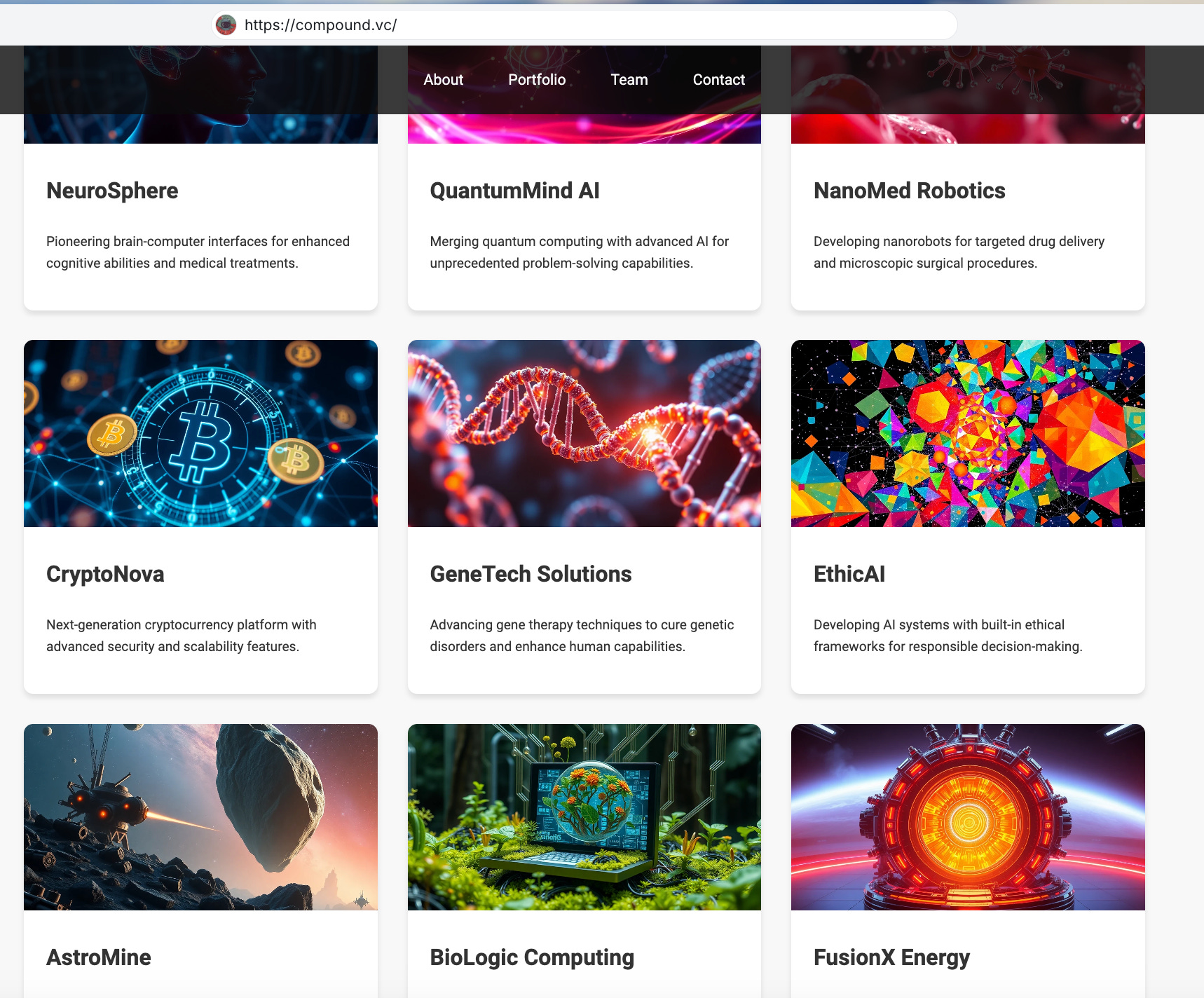Click the FusionX Energy heading
The image size is (1204, 998).
(891, 957)
